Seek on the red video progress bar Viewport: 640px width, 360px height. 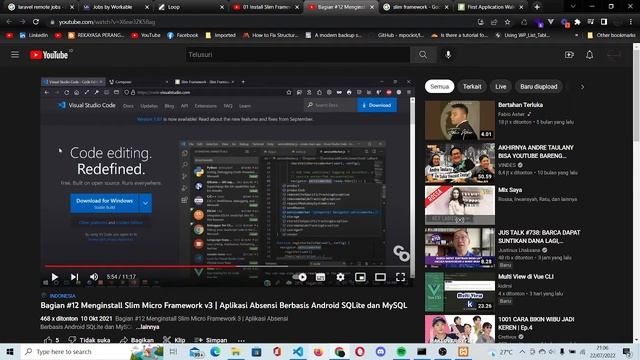point(227,267)
